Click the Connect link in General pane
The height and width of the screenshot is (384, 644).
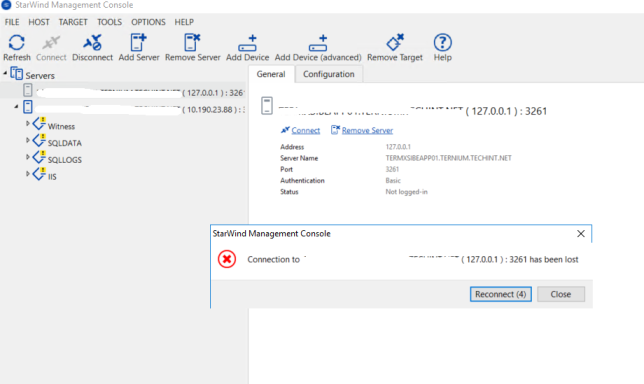pos(306,131)
